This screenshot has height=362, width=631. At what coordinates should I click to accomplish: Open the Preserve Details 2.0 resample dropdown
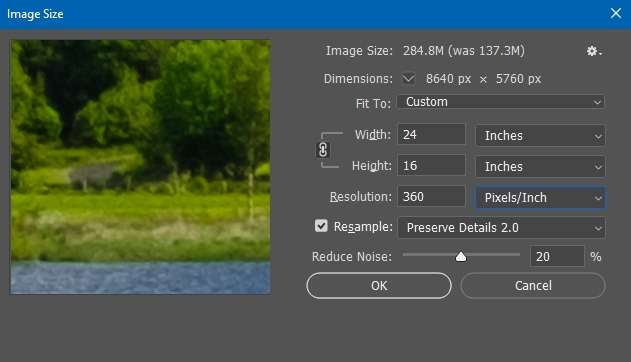tap(501, 228)
